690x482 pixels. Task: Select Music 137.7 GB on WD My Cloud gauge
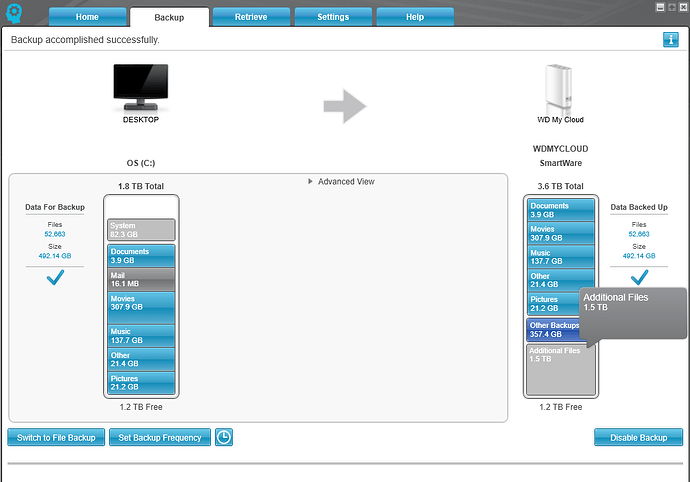(x=561, y=257)
